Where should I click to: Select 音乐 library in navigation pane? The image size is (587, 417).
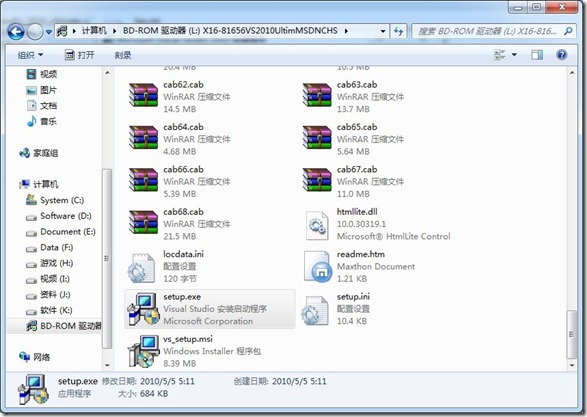[x=42, y=121]
